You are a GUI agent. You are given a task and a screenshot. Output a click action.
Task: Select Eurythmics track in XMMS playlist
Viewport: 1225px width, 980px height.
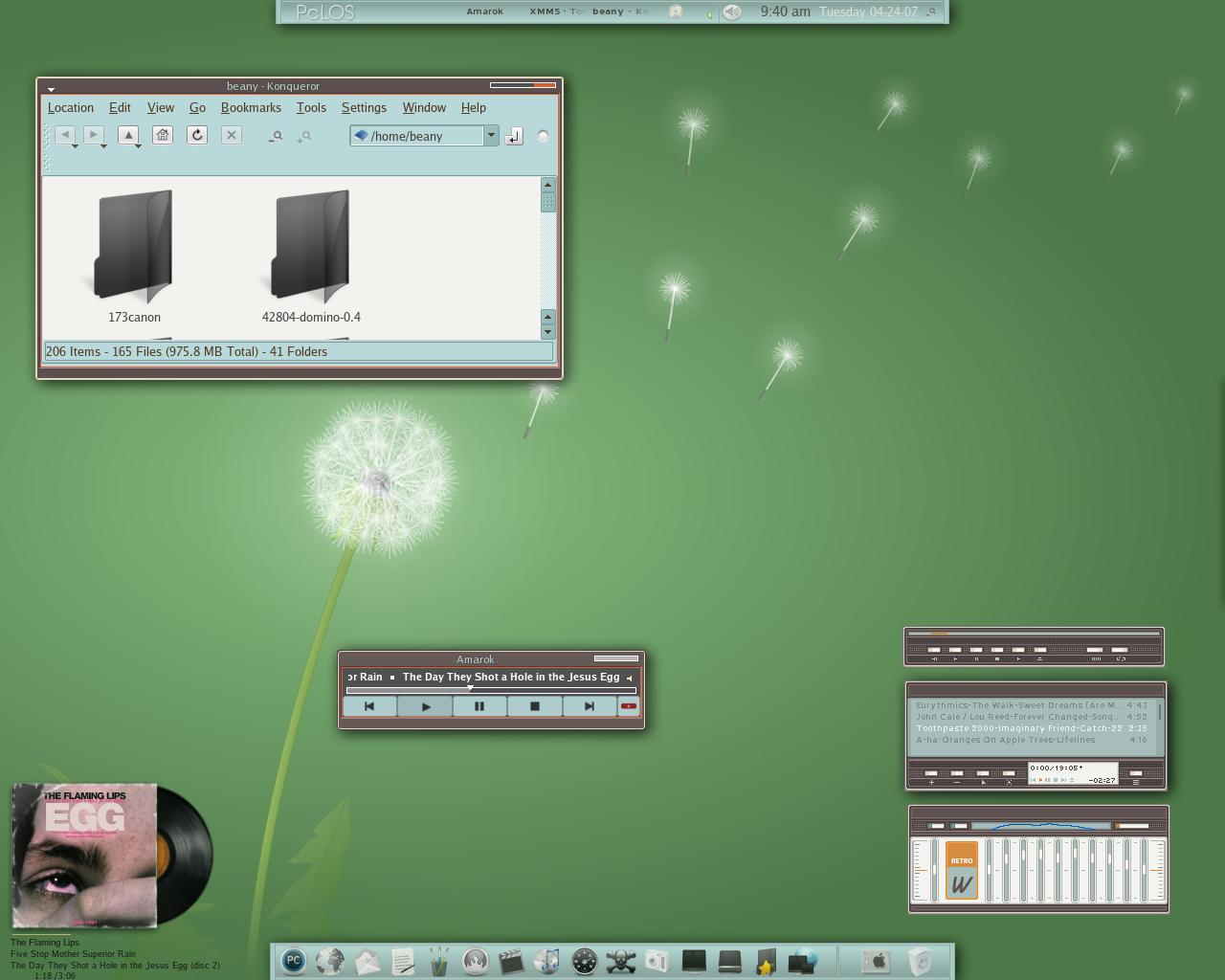(1032, 705)
